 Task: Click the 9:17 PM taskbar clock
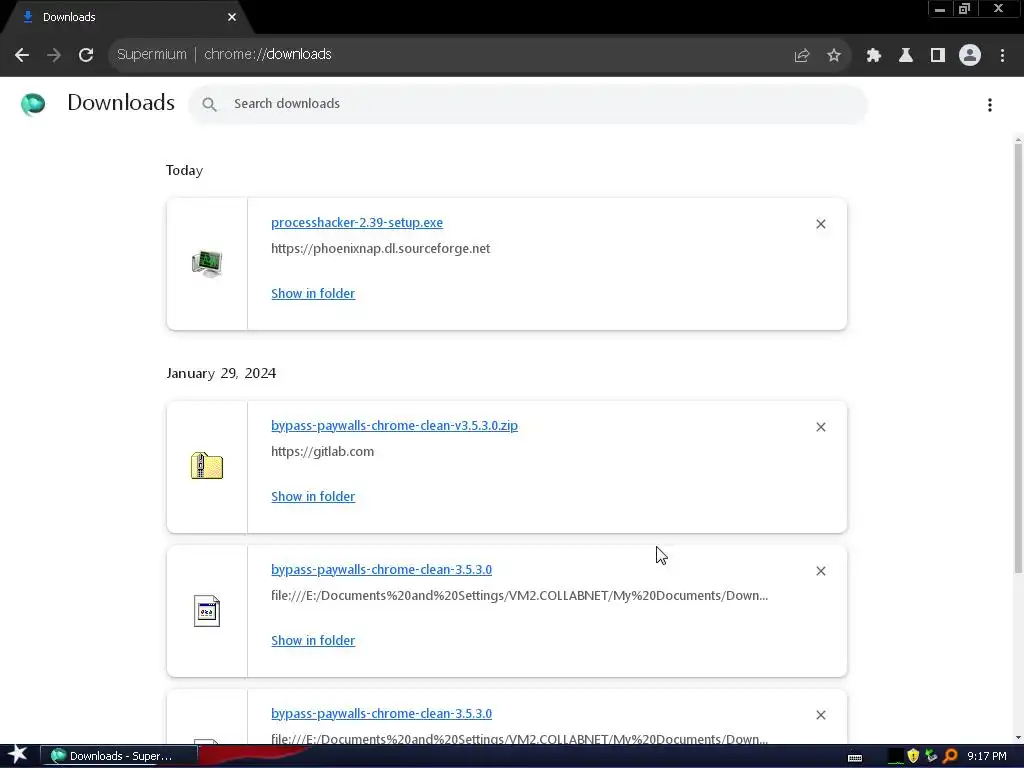(x=987, y=756)
